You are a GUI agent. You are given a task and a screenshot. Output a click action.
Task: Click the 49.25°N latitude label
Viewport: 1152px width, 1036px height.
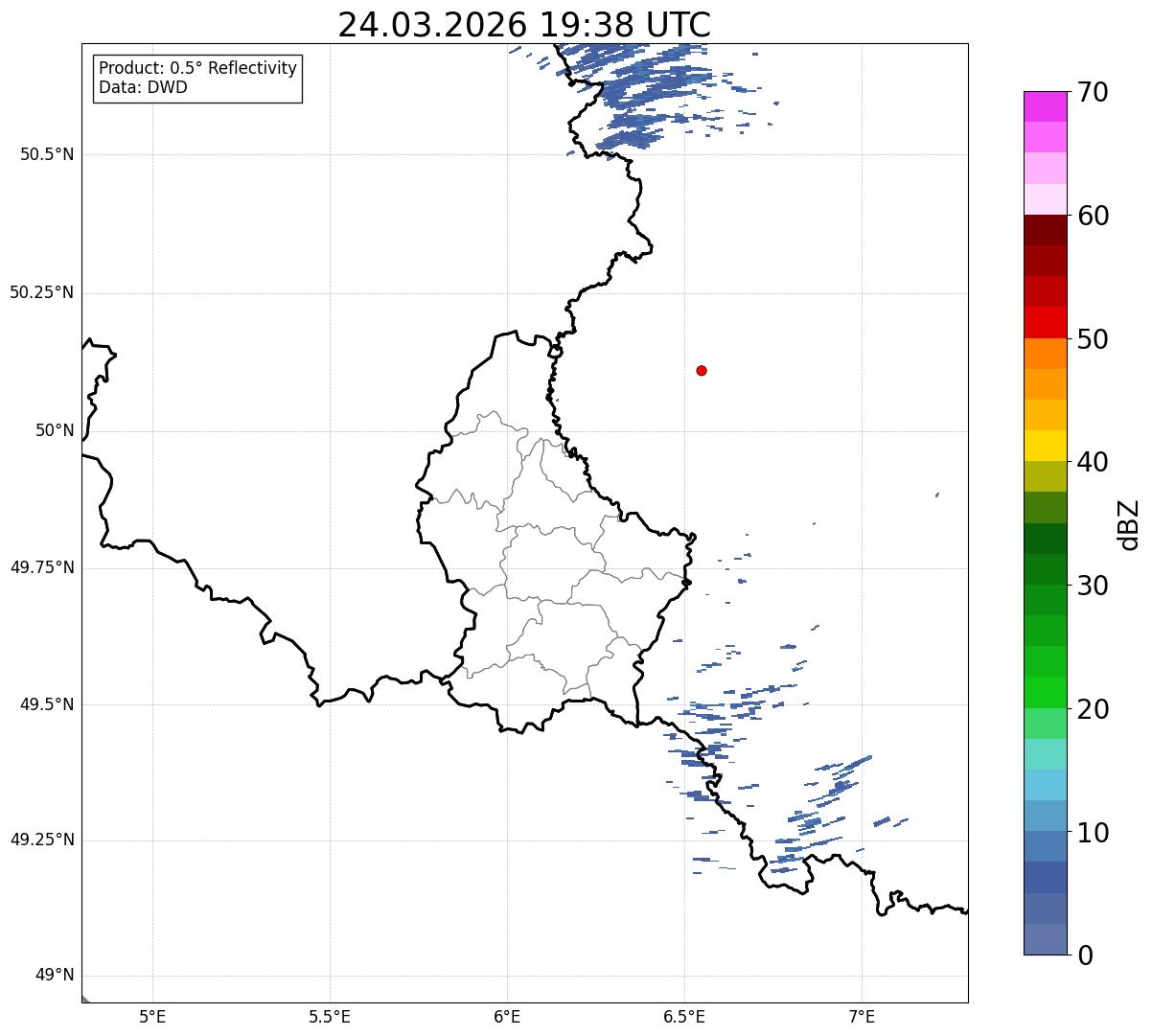point(42,840)
